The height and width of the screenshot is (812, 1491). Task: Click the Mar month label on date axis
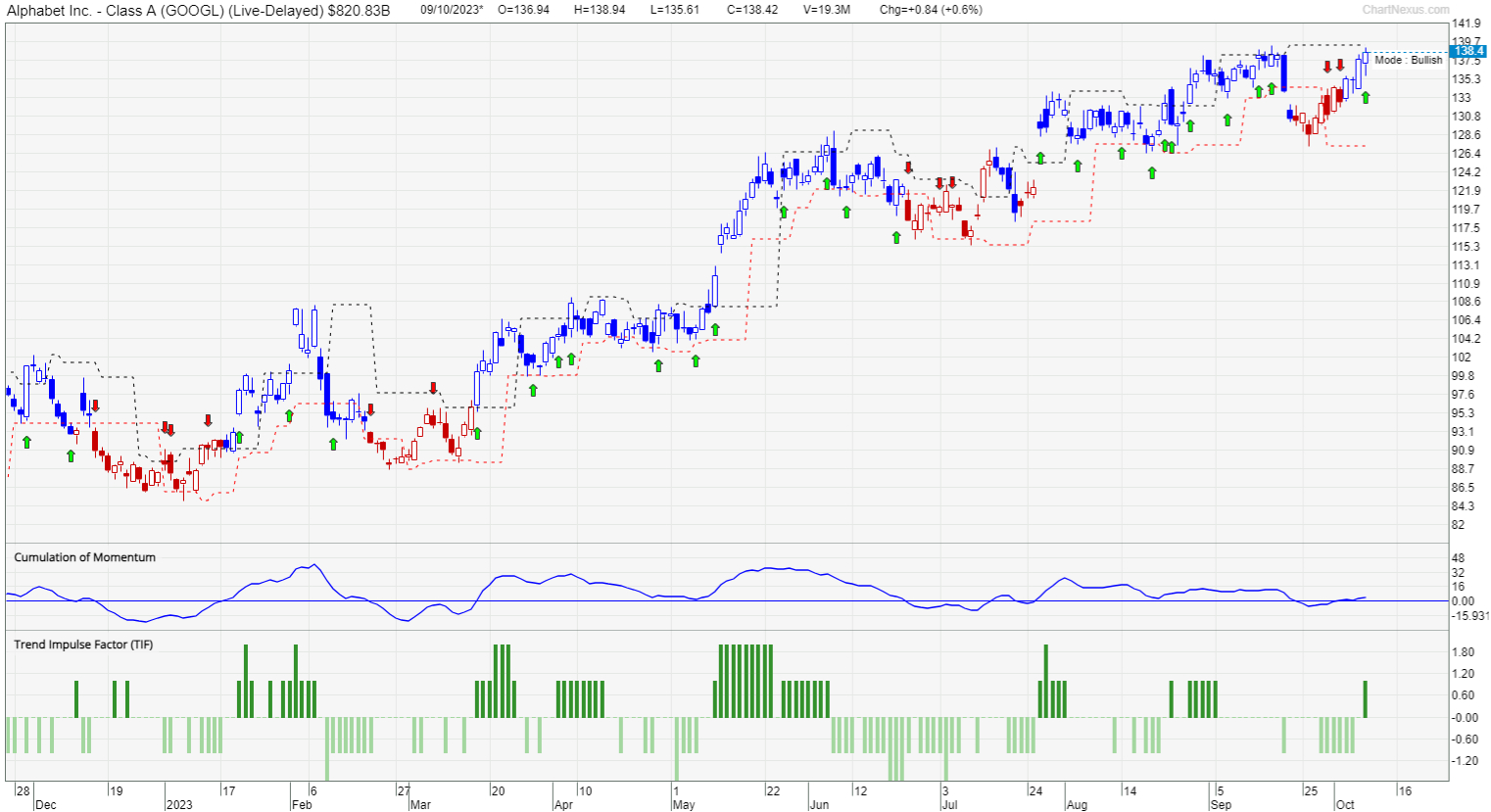click(420, 805)
